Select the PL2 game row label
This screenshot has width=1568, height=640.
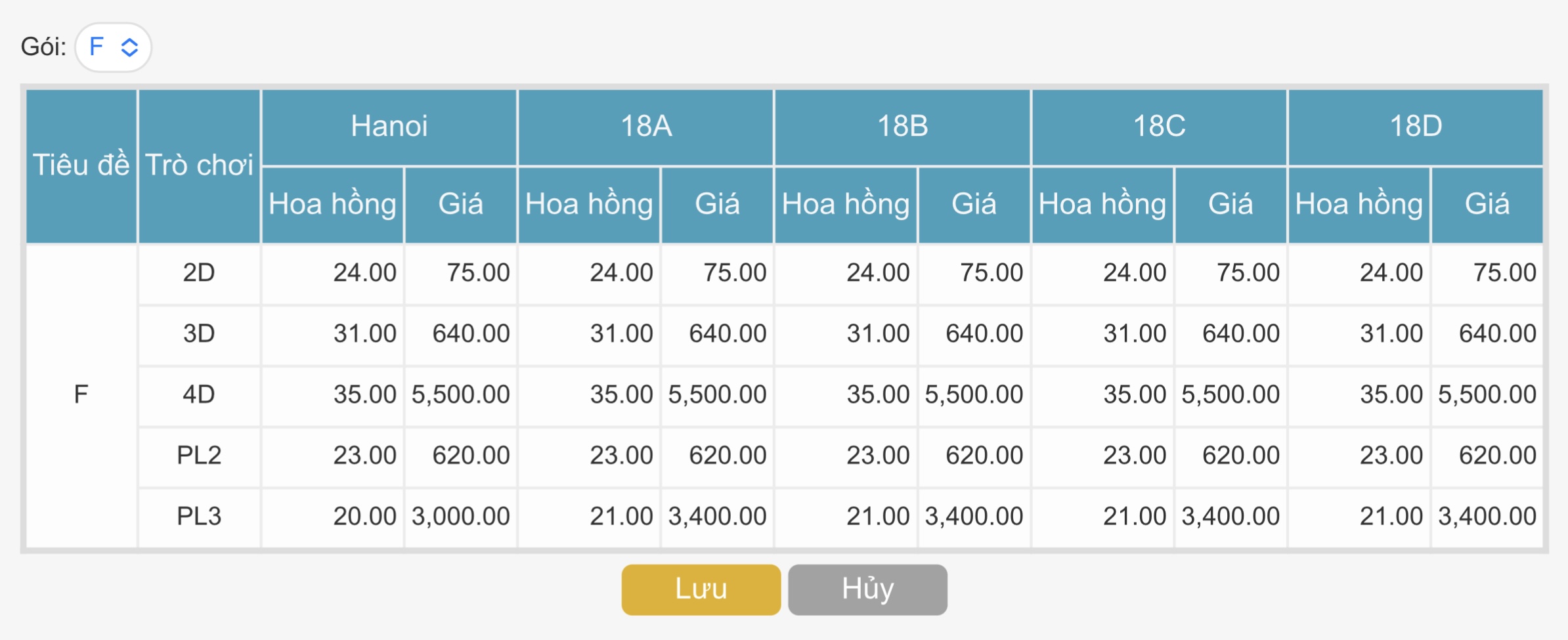199,456
